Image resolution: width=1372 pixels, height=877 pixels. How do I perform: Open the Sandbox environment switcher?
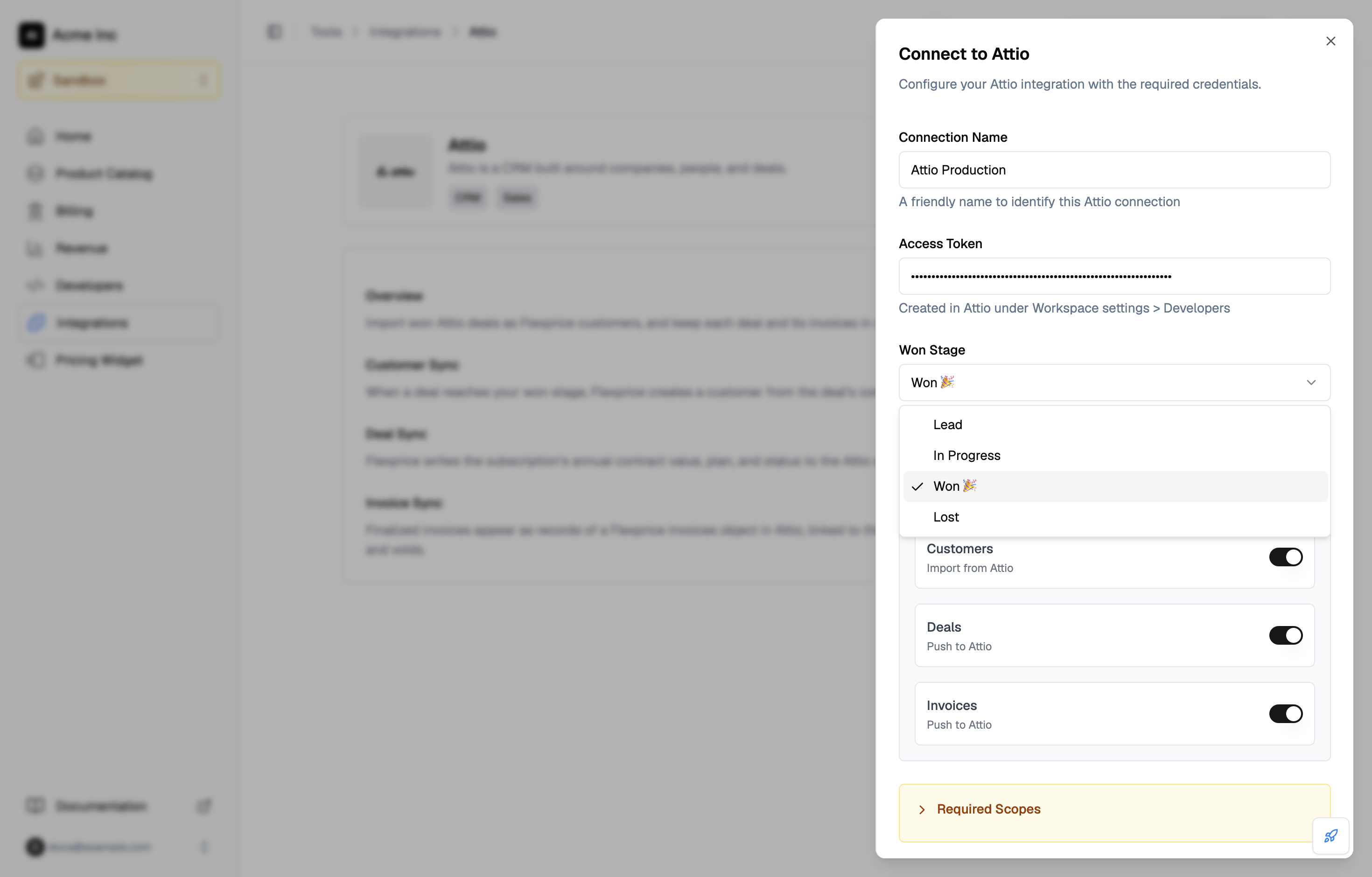pyautogui.click(x=119, y=80)
